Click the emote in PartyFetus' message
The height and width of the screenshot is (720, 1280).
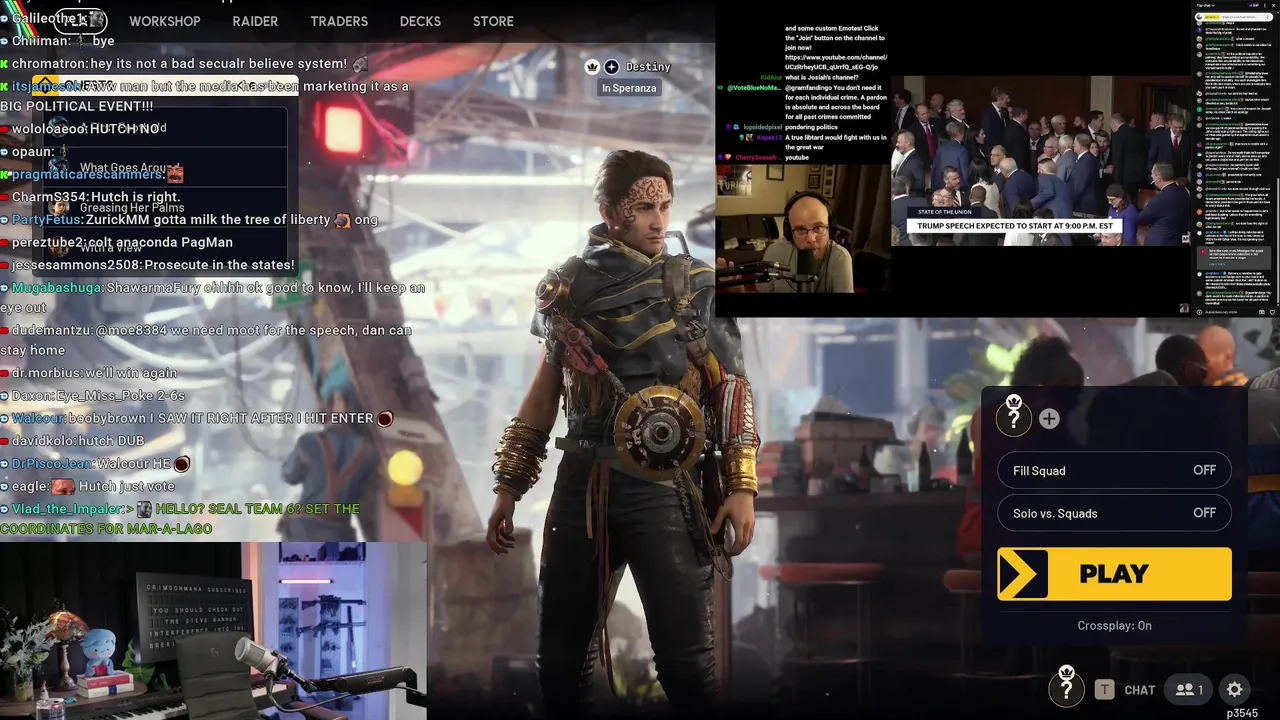(342, 219)
